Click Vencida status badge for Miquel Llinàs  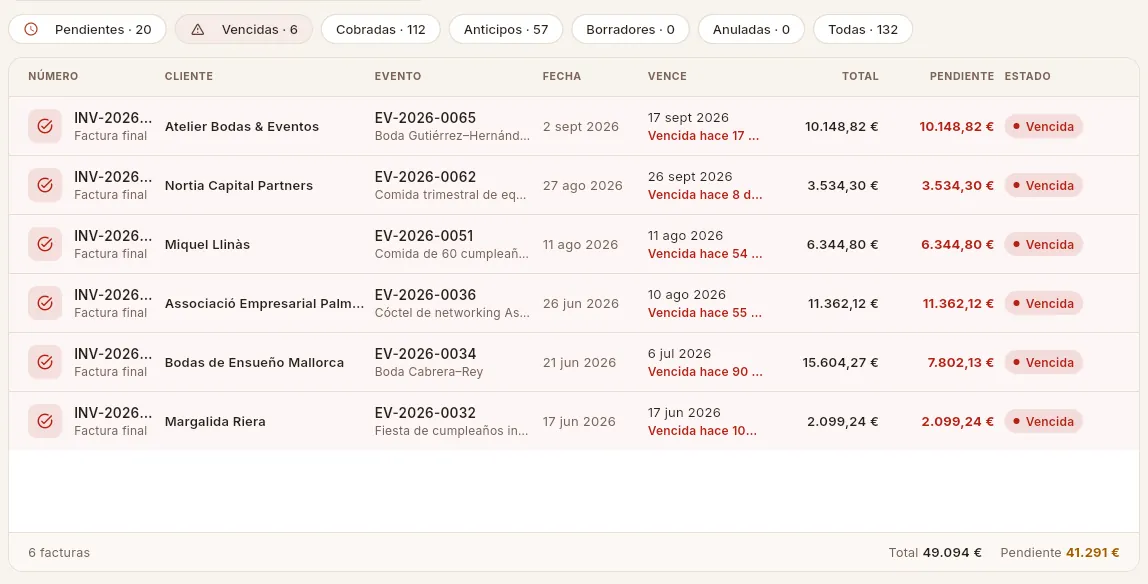(1043, 244)
